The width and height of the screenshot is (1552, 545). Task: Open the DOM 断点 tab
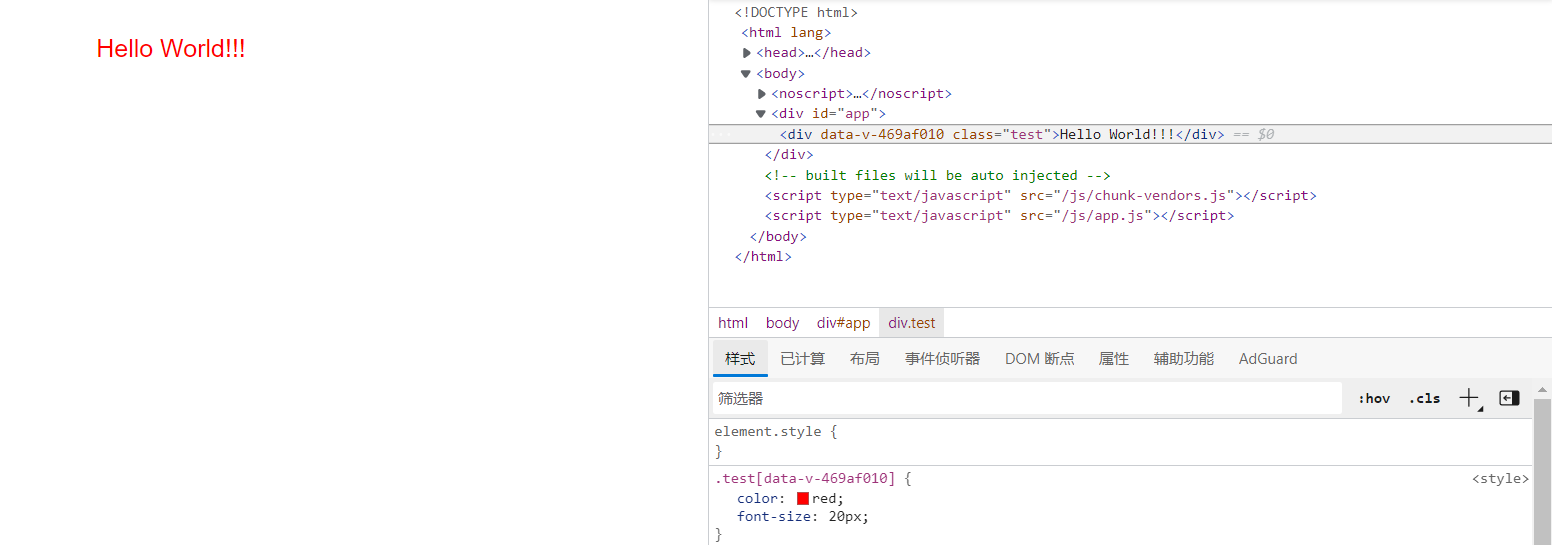tap(1040, 358)
